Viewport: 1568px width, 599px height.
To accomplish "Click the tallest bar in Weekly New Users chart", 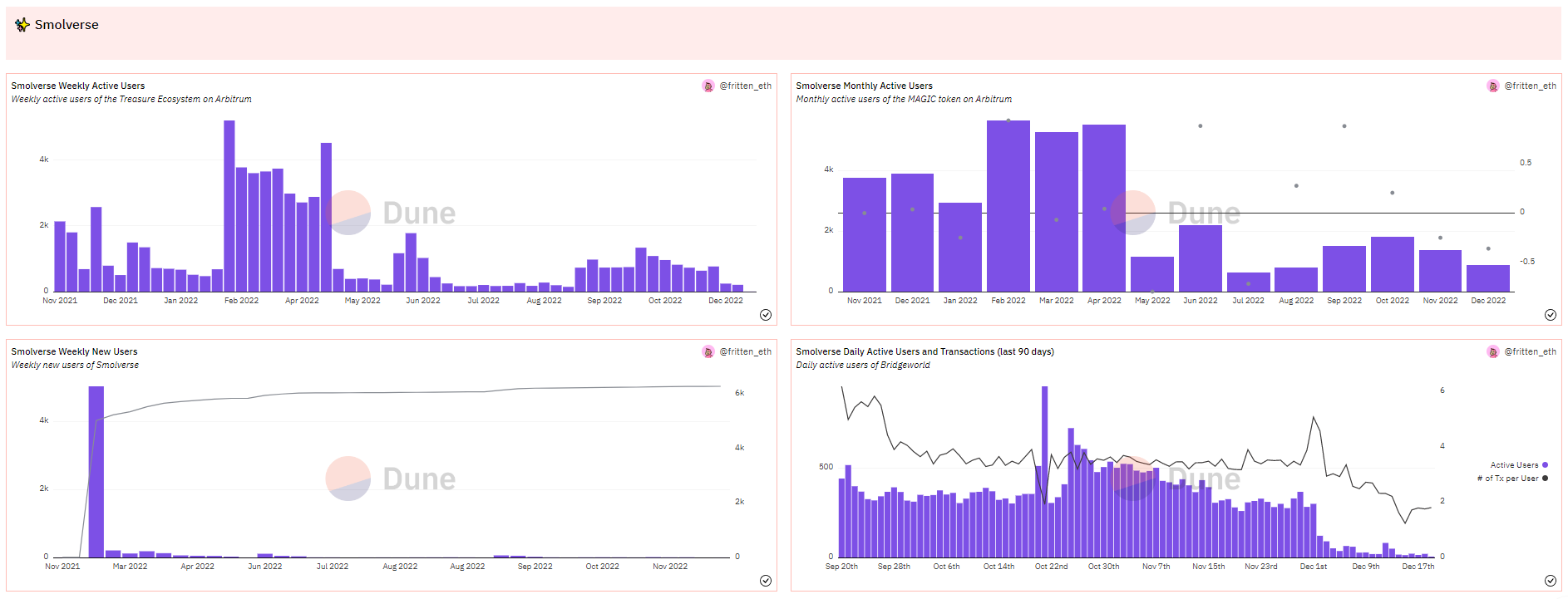I will click(96, 472).
